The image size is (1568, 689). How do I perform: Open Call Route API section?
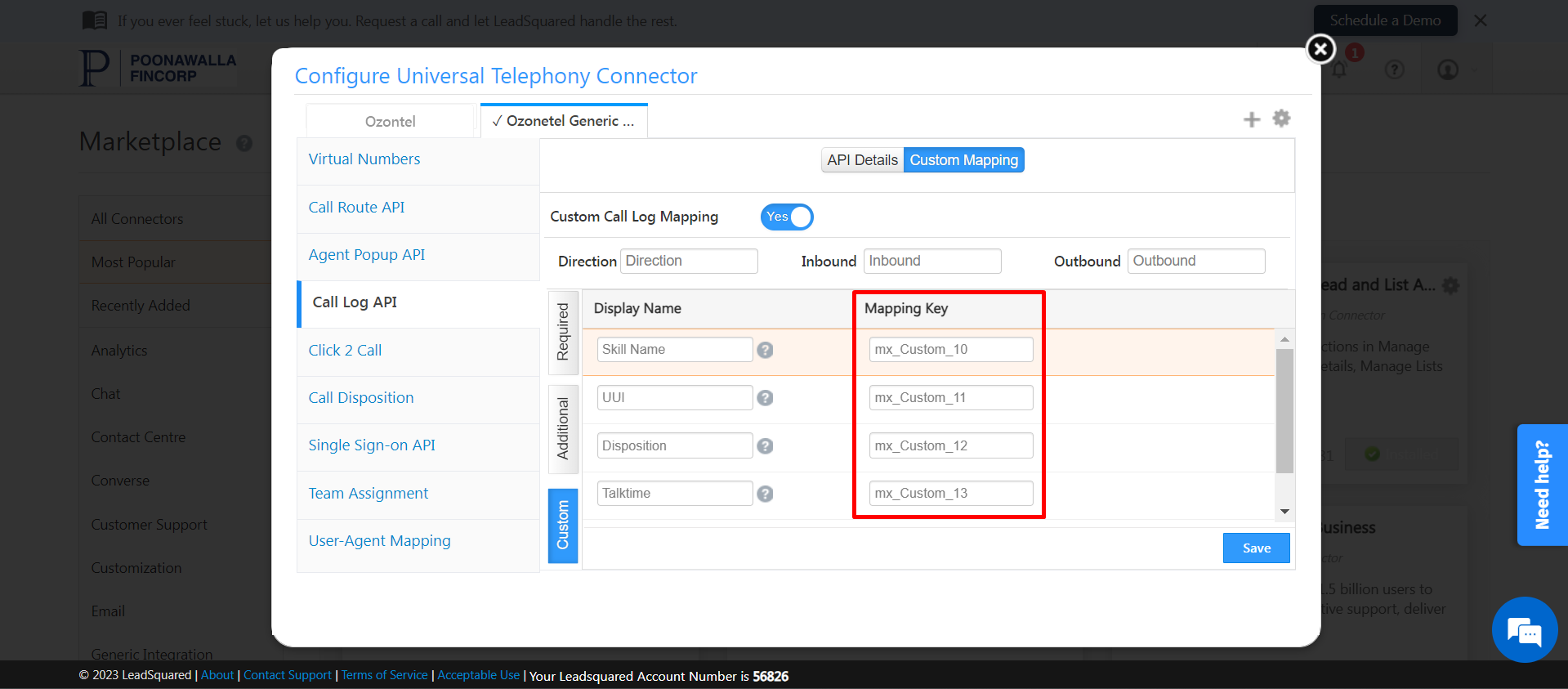(418, 208)
